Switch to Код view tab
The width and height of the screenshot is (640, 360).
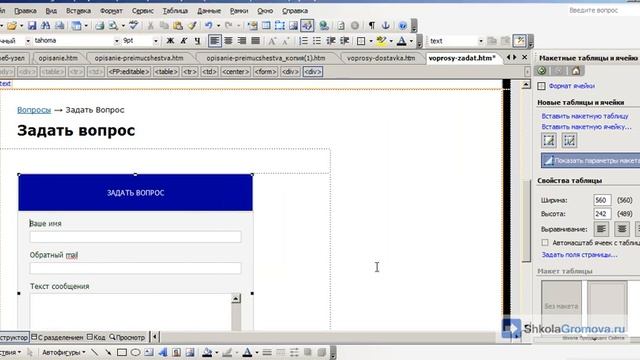(x=96, y=337)
